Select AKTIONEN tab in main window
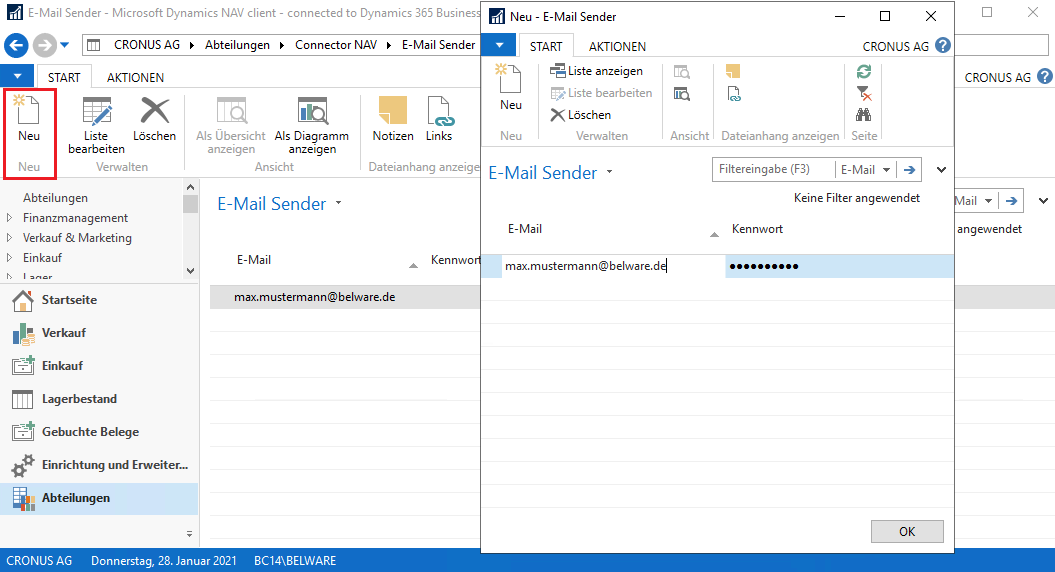 [x=135, y=77]
